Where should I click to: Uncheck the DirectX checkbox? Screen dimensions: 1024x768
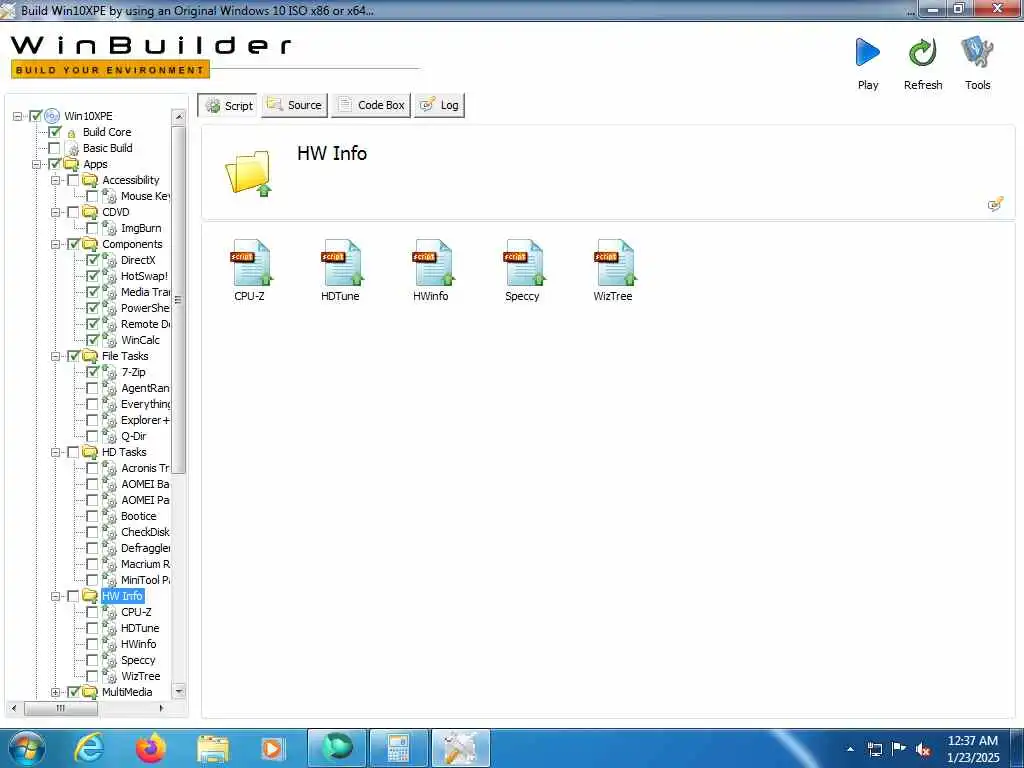93,260
